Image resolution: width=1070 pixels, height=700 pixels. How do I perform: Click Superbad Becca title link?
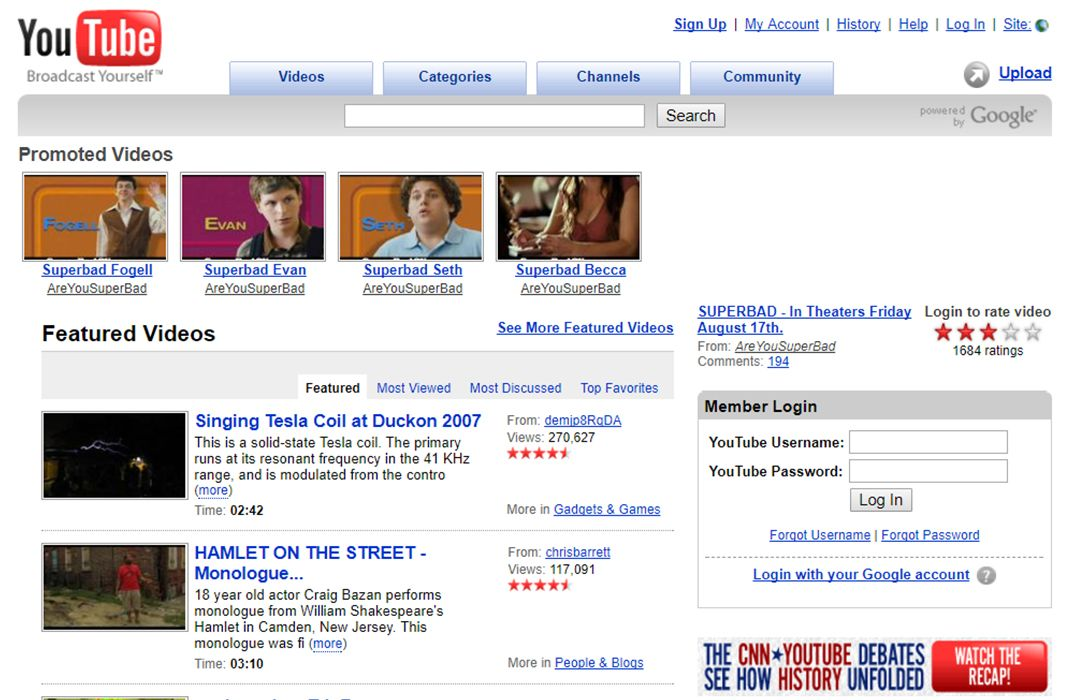click(x=570, y=270)
